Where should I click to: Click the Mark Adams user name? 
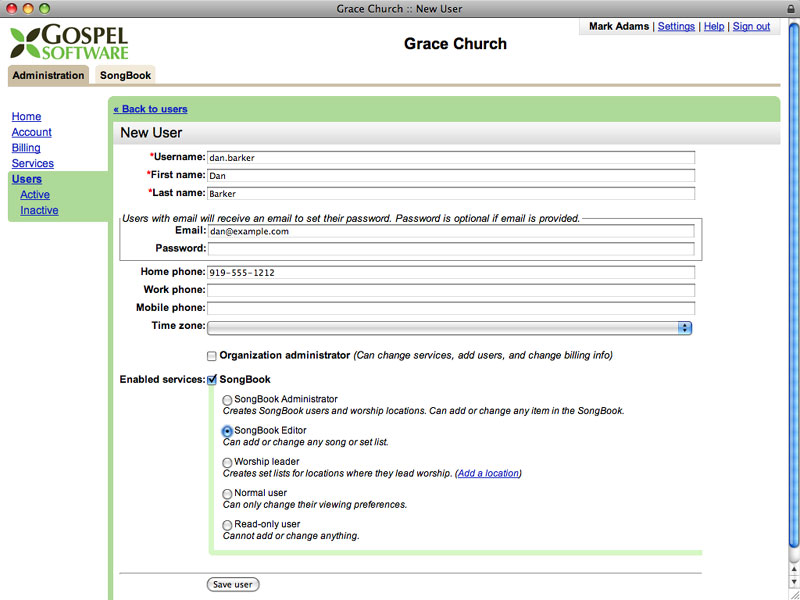(619, 27)
